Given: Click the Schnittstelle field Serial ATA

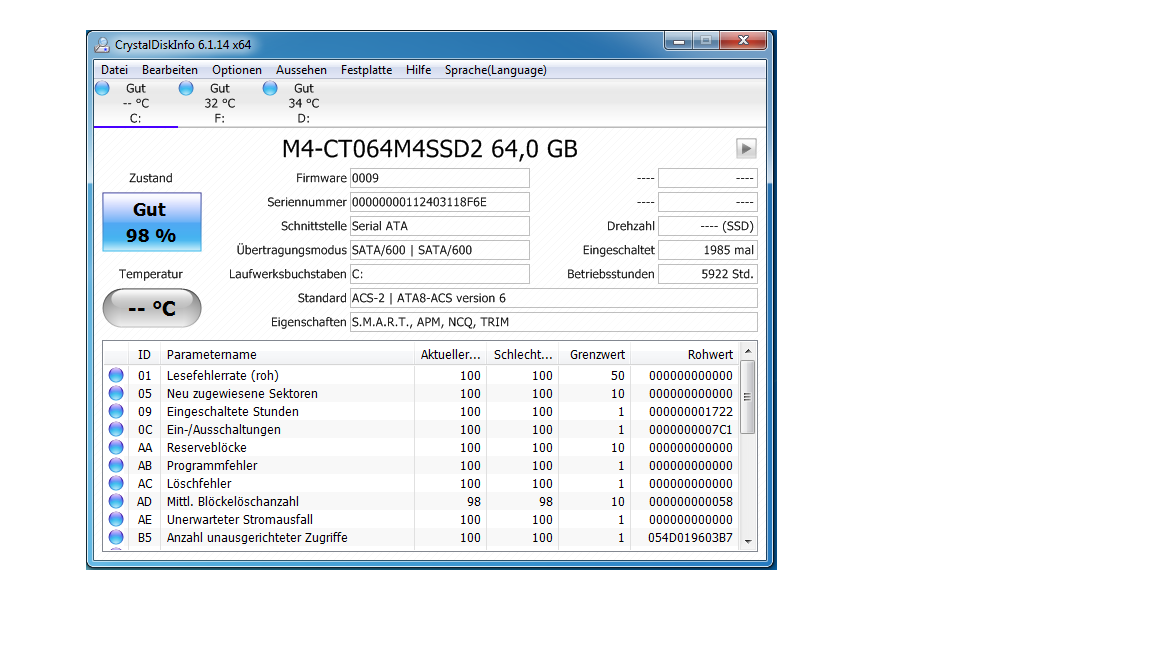Looking at the screenshot, I should (439, 226).
